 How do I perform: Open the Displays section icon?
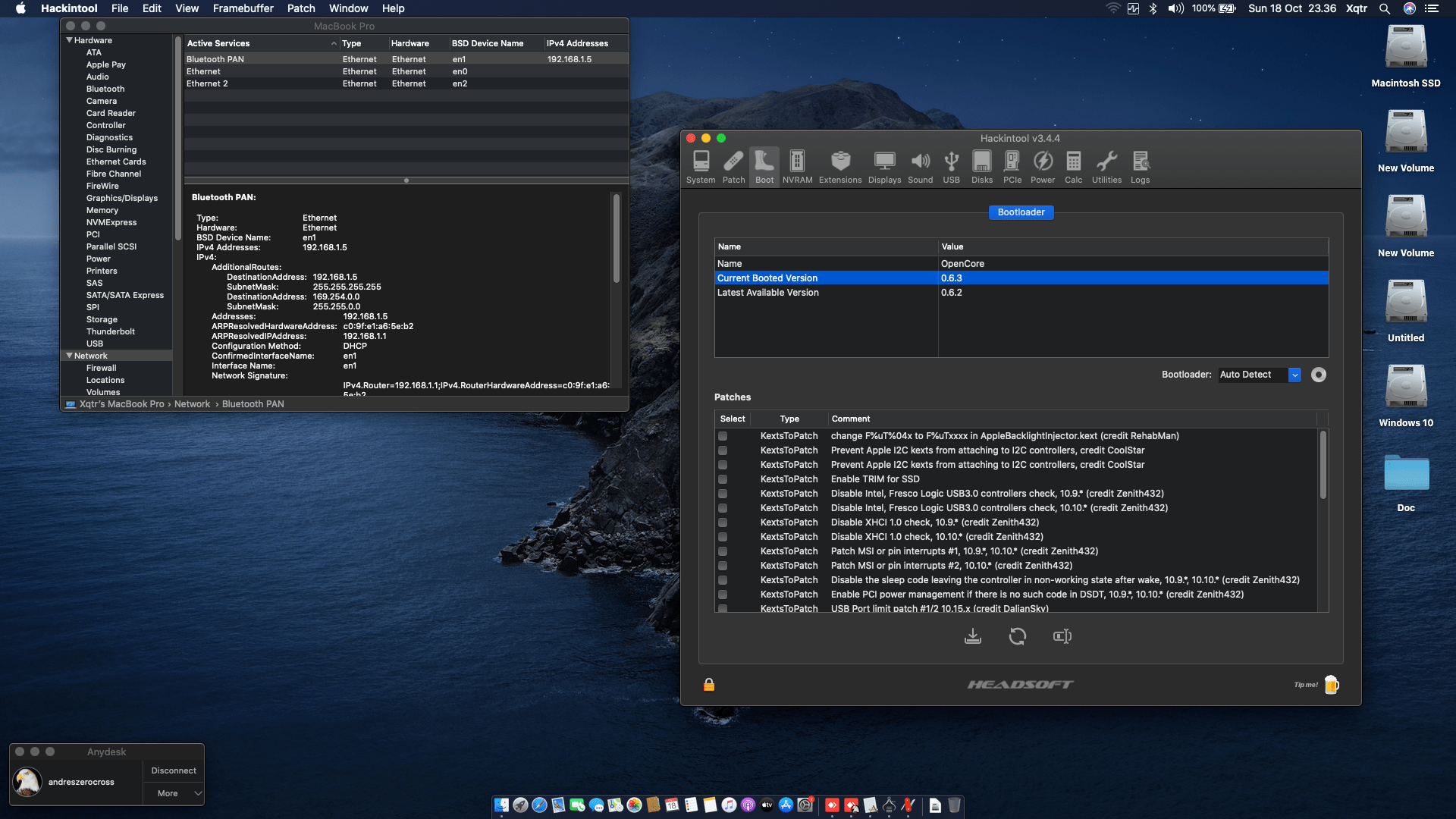(884, 167)
